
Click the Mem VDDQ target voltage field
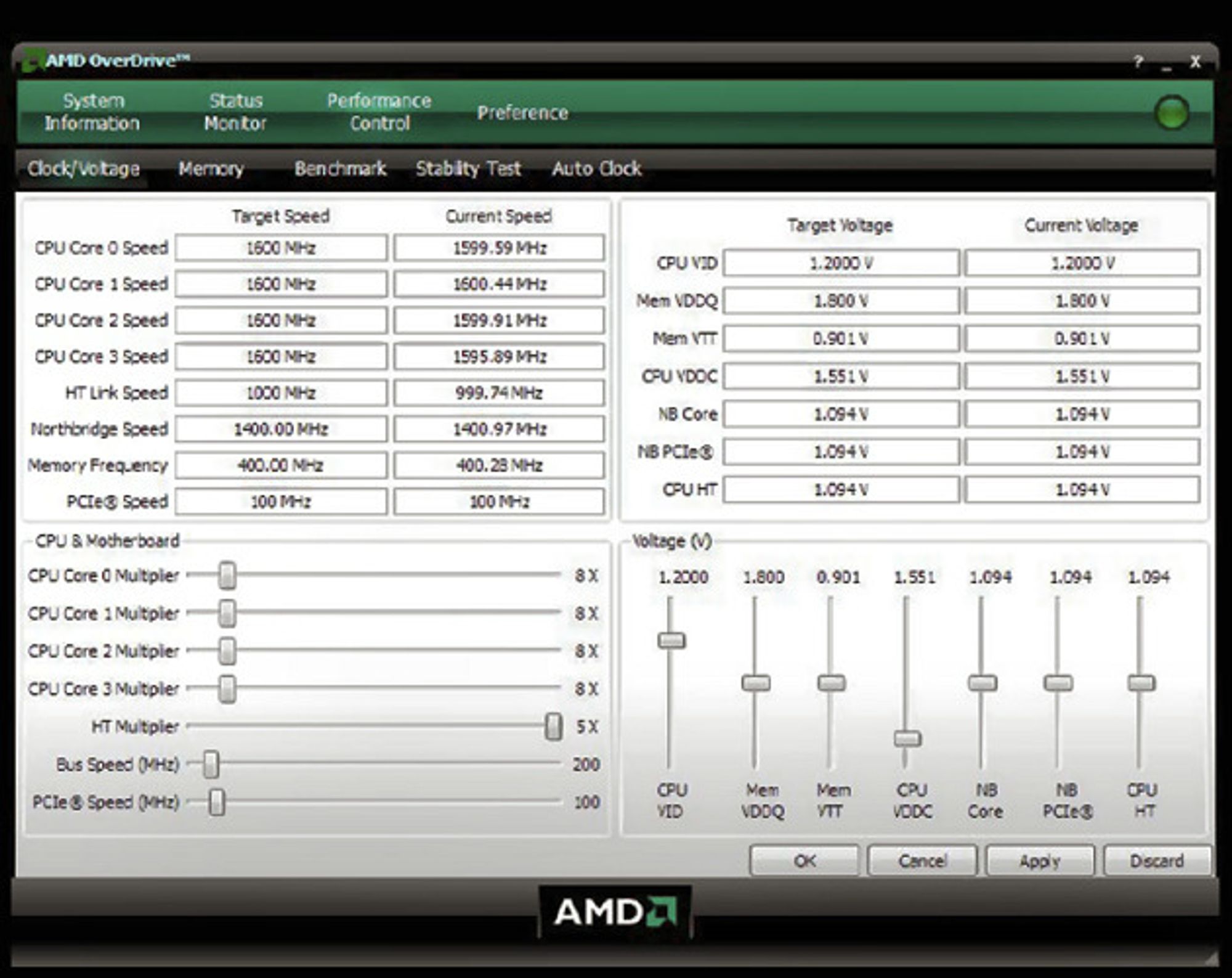coord(841,301)
